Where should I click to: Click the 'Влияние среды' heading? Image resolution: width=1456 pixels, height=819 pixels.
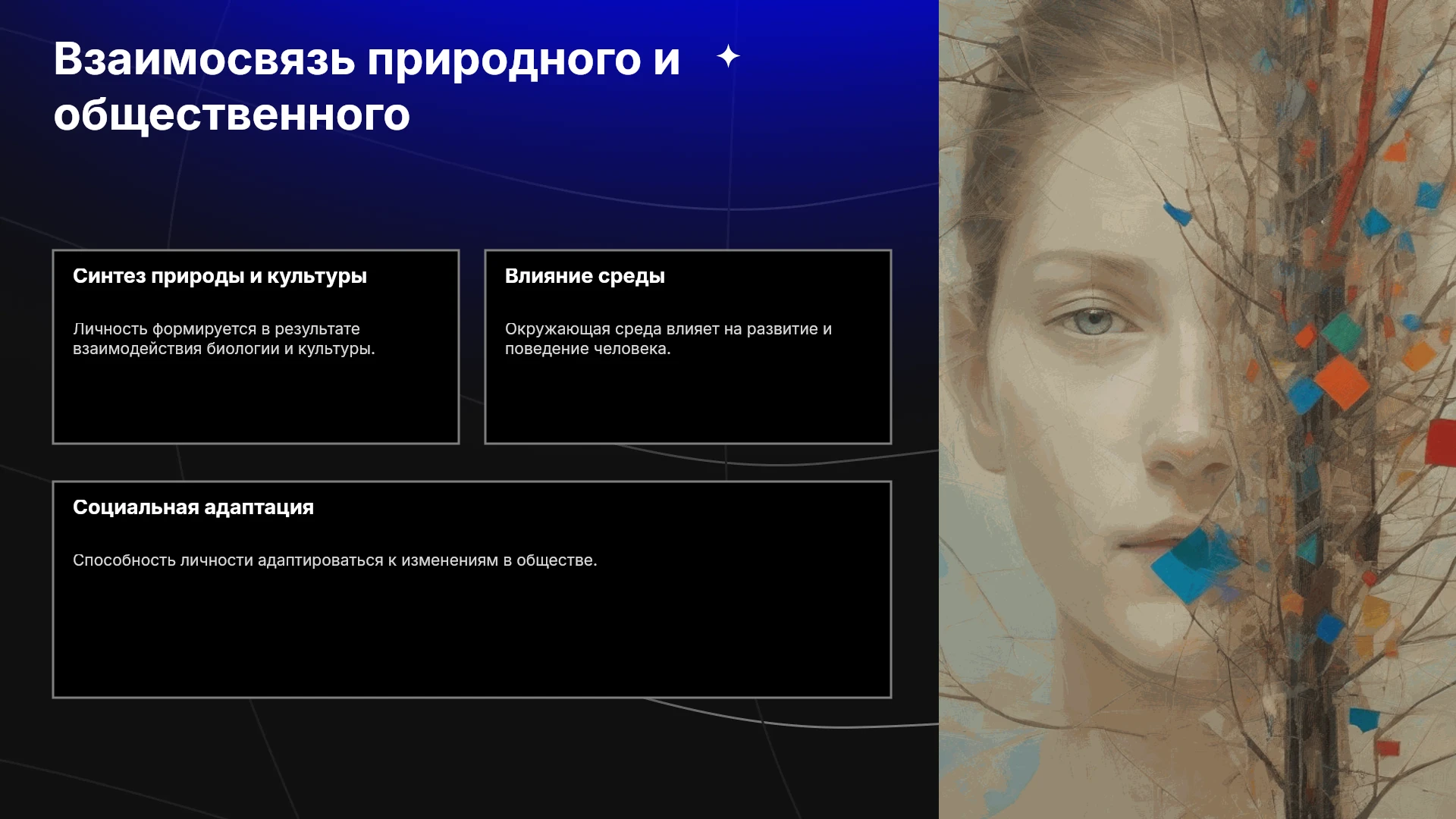(x=585, y=276)
